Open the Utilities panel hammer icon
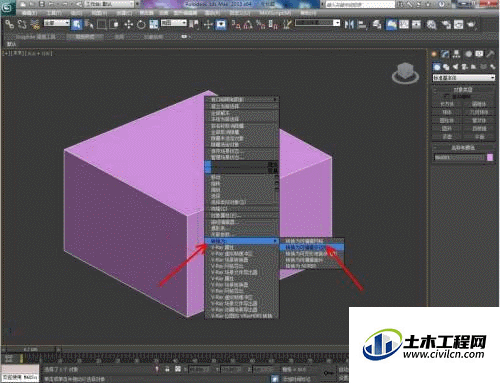500x383 pixels. 490,54
